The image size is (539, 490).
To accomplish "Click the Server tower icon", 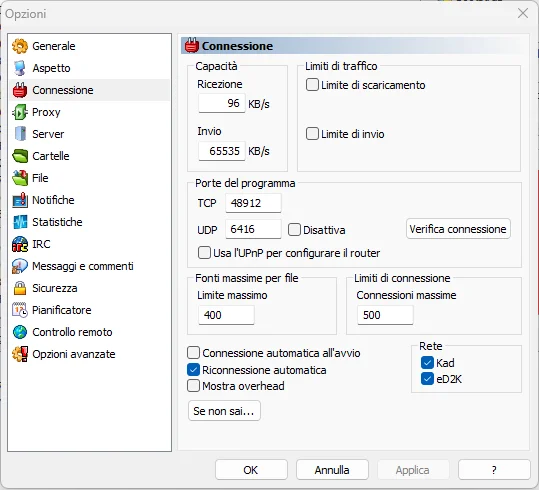I will click(x=20, y=134).
